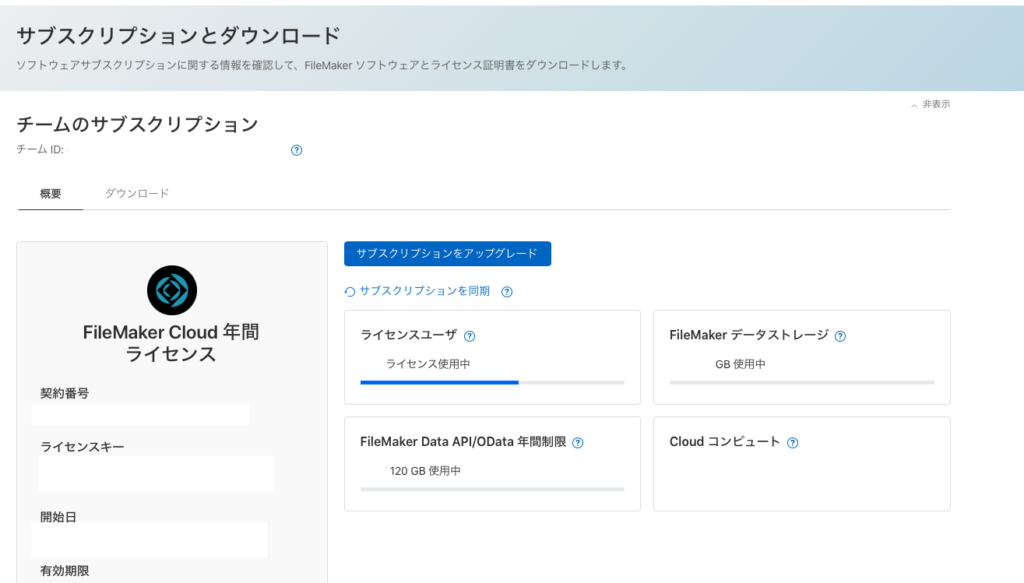Screen dimensions: 1024x583
Task: Click the help icon after サブスクリプションを同期 link
Action: click(507, 290)
